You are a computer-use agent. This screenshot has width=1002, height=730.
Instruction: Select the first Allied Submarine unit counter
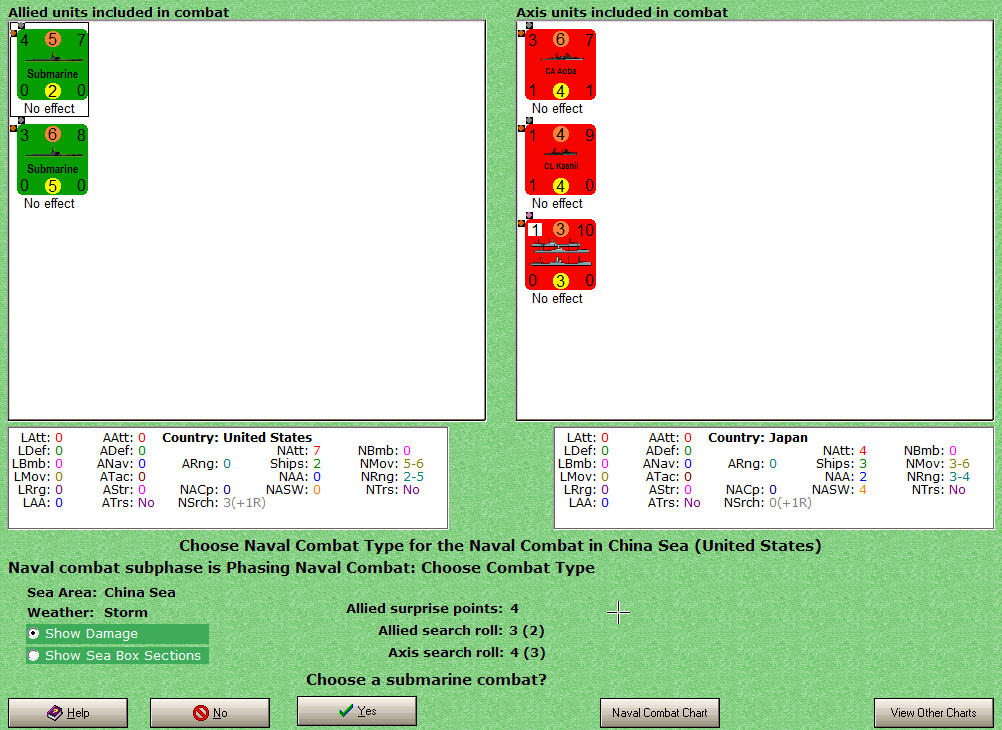point(52,65)
